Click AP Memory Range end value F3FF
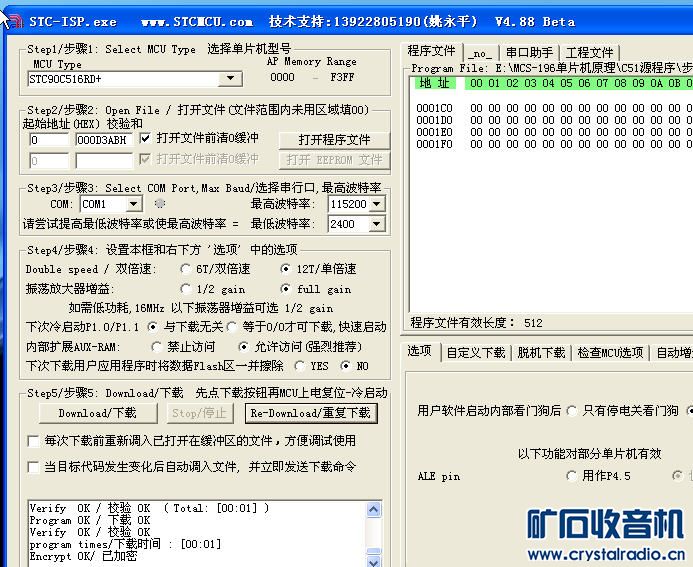693x567 pixels. pyautogui.click(x=342, y=77)
